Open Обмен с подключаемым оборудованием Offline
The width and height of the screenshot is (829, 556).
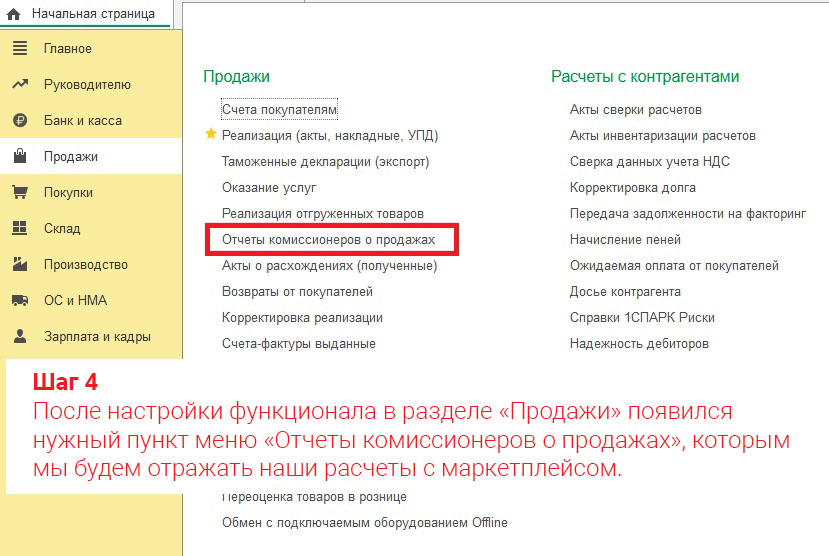pos(364,523)
